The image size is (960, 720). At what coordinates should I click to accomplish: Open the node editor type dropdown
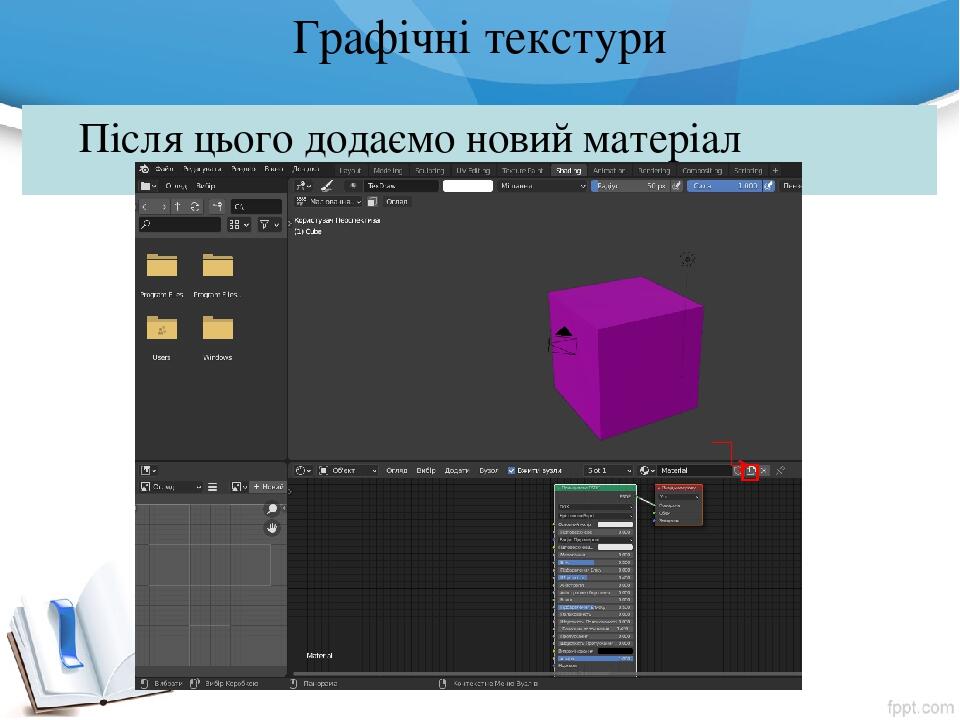(x=303, y=471)
